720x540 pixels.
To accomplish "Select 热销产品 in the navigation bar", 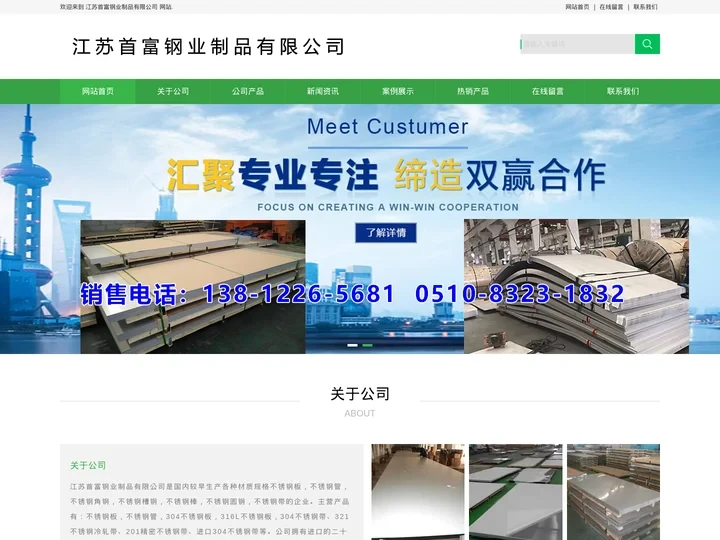I will coord(473,91).
